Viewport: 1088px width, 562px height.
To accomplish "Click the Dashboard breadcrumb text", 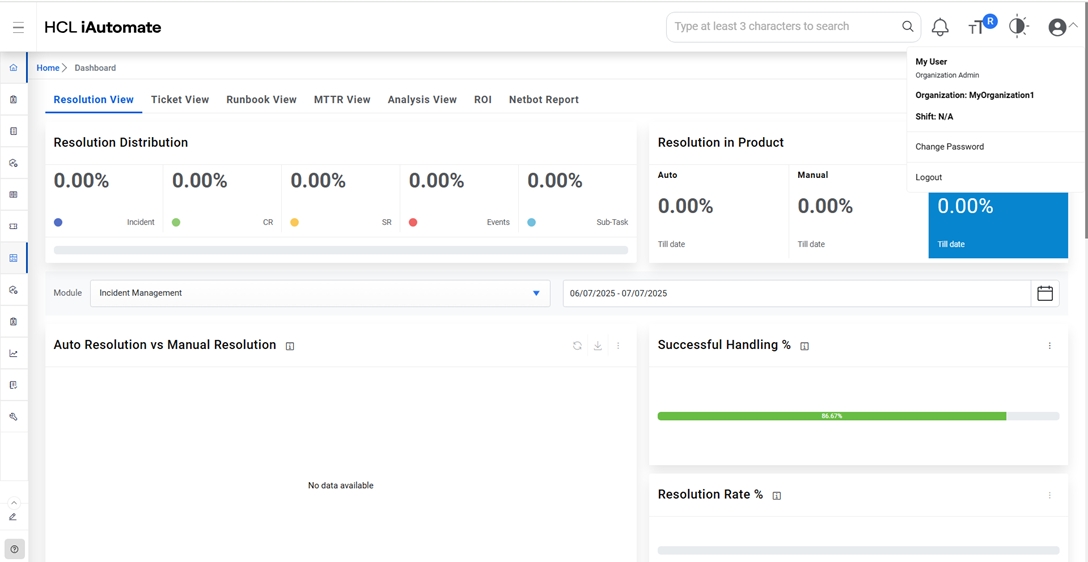I will 95,68.
